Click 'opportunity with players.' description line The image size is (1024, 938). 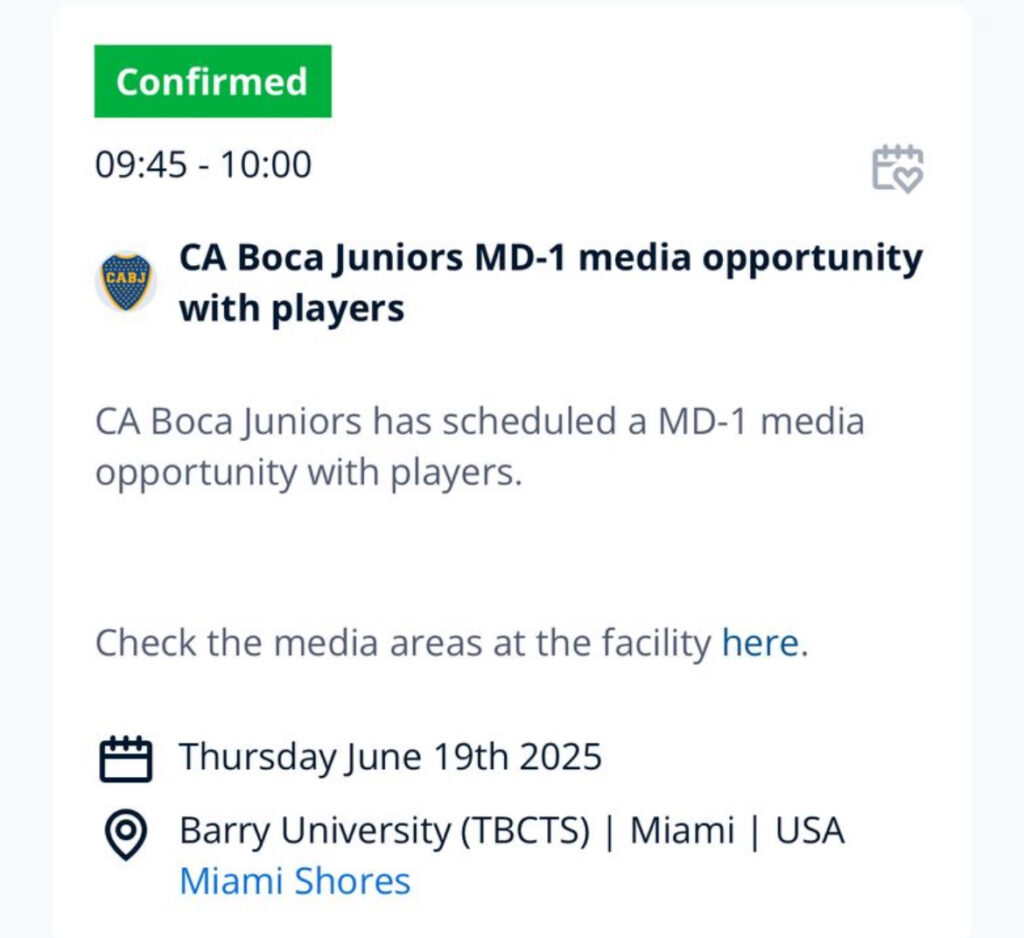[309, 473]
